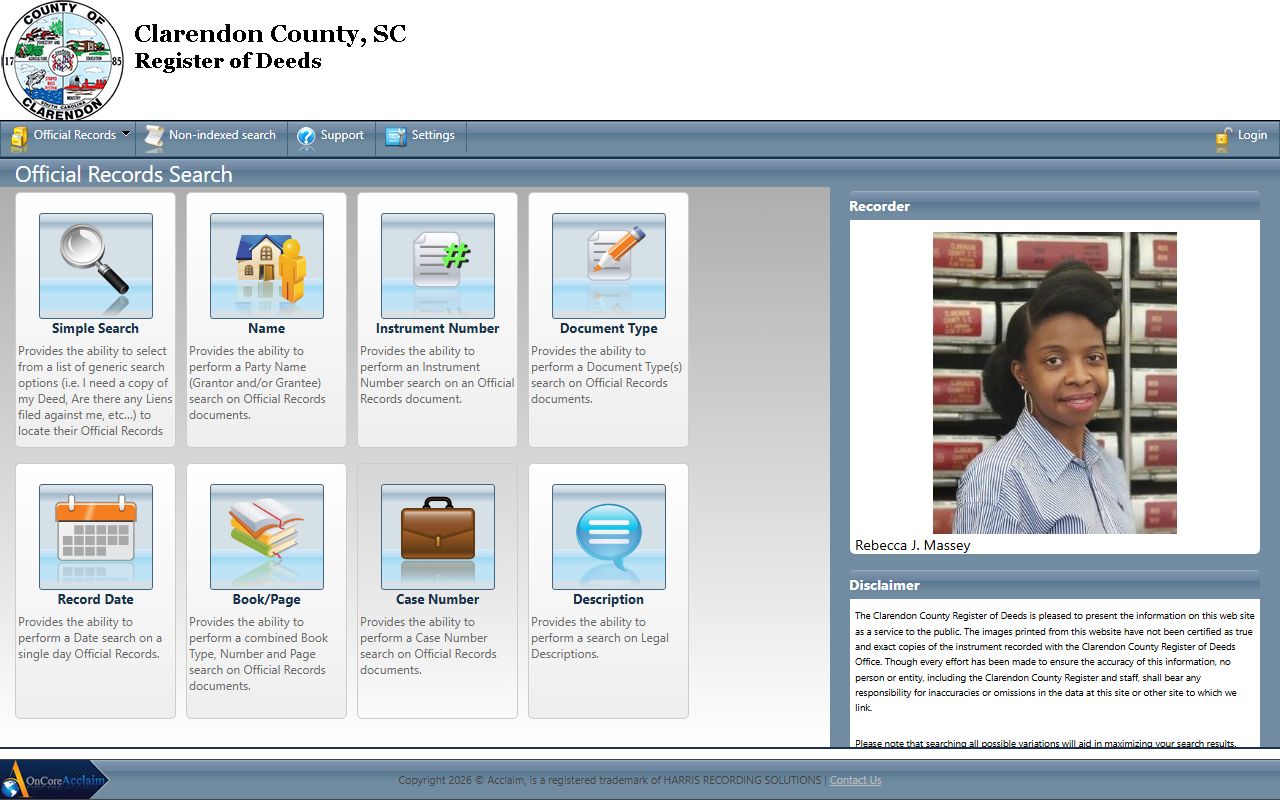The width and height of the screenshot is (1280, 800).
Task: Click the Official Records folder icon in toolbar
Action: [x=19, y=137]
